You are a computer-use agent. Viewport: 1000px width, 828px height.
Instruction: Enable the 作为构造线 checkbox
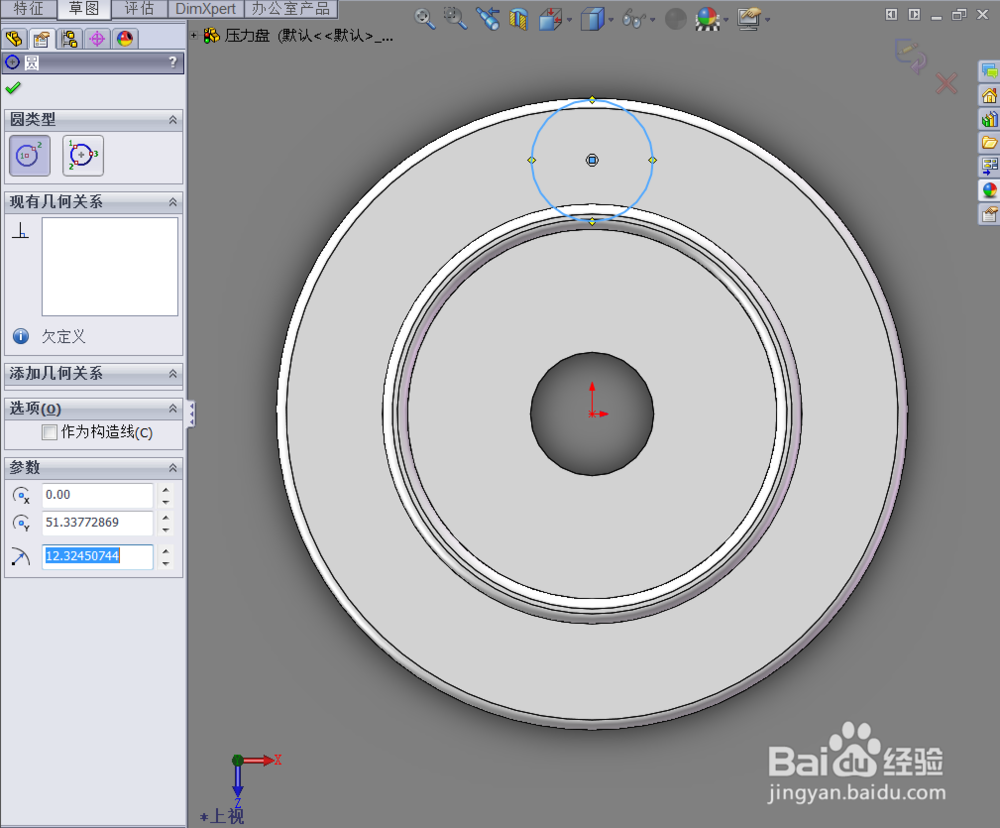(x=49, y=432)
